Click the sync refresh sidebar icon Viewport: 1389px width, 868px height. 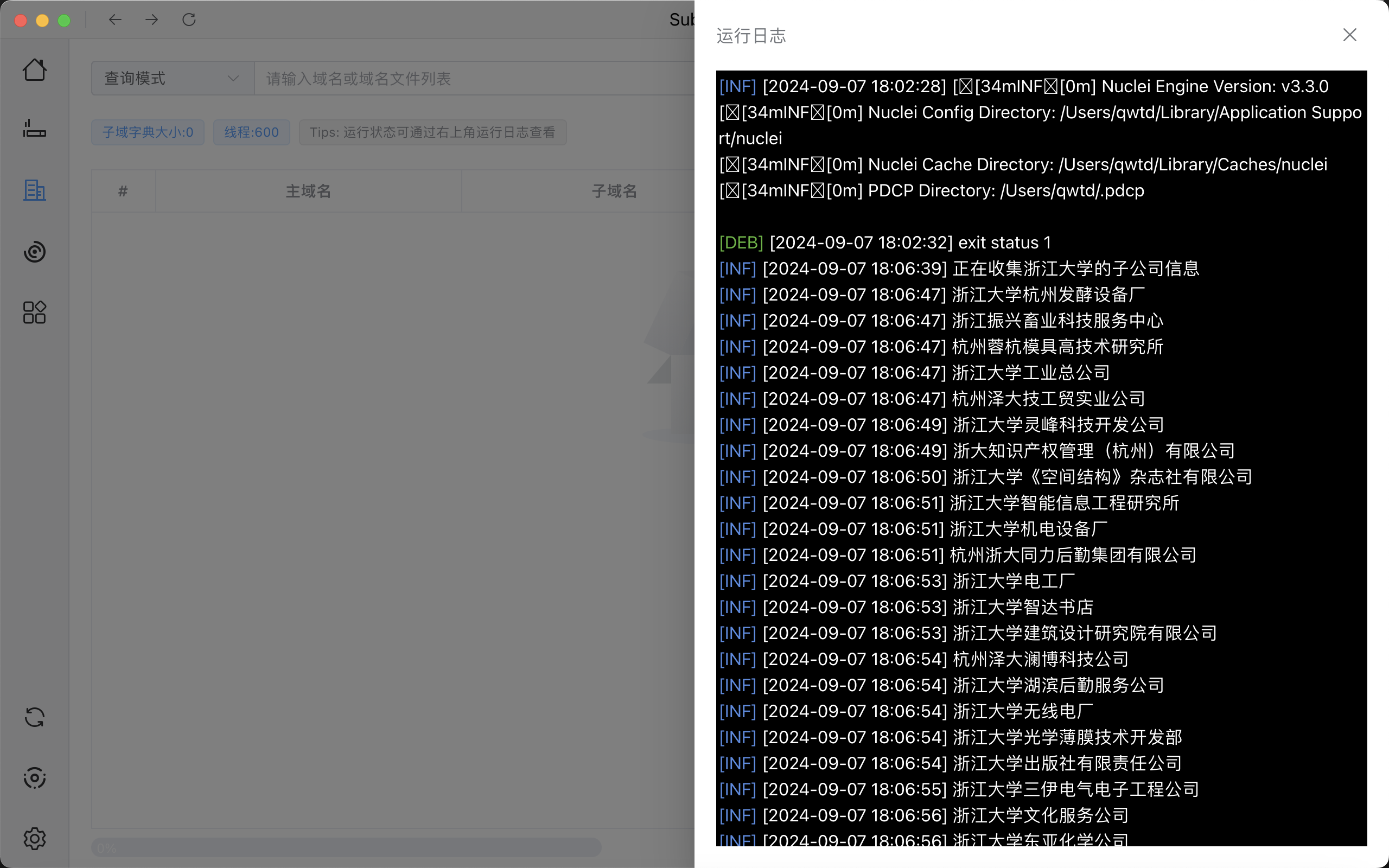pyautogui.click(x=34, y=717)
